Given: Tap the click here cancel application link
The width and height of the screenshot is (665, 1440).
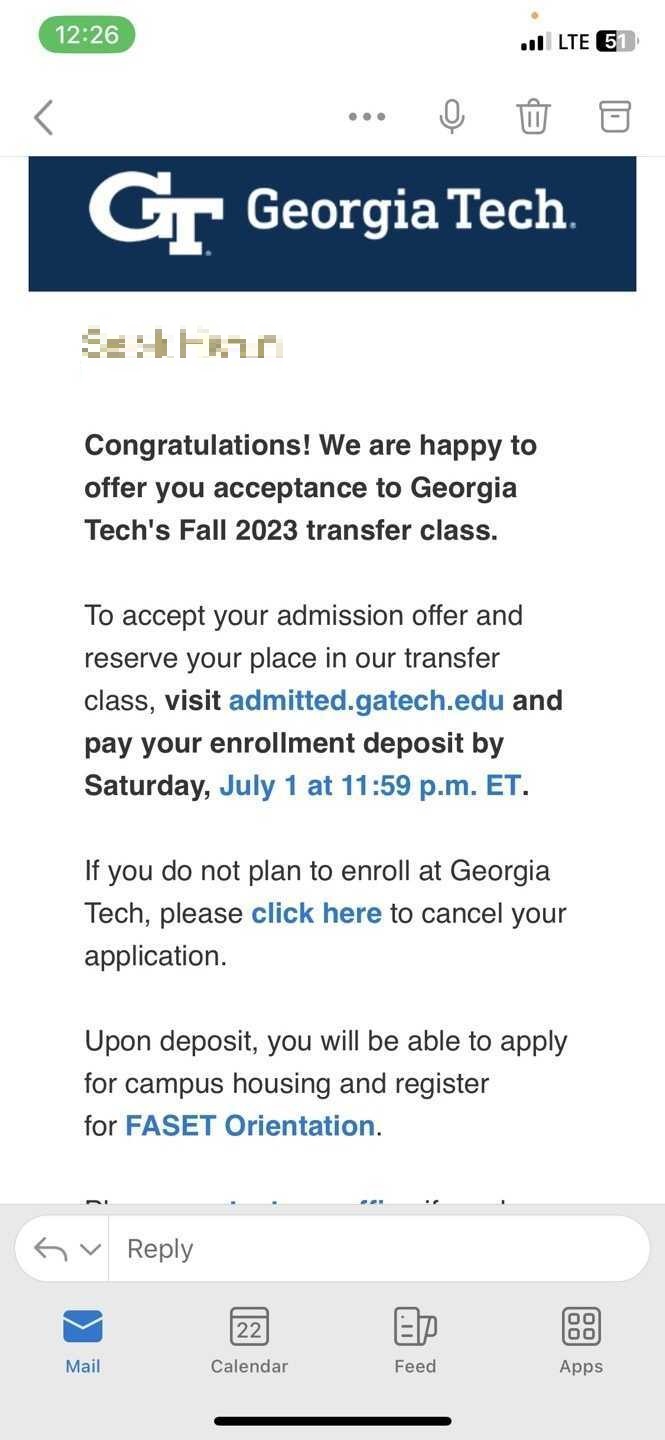Looking at the screenshot, I should point(316,913).
